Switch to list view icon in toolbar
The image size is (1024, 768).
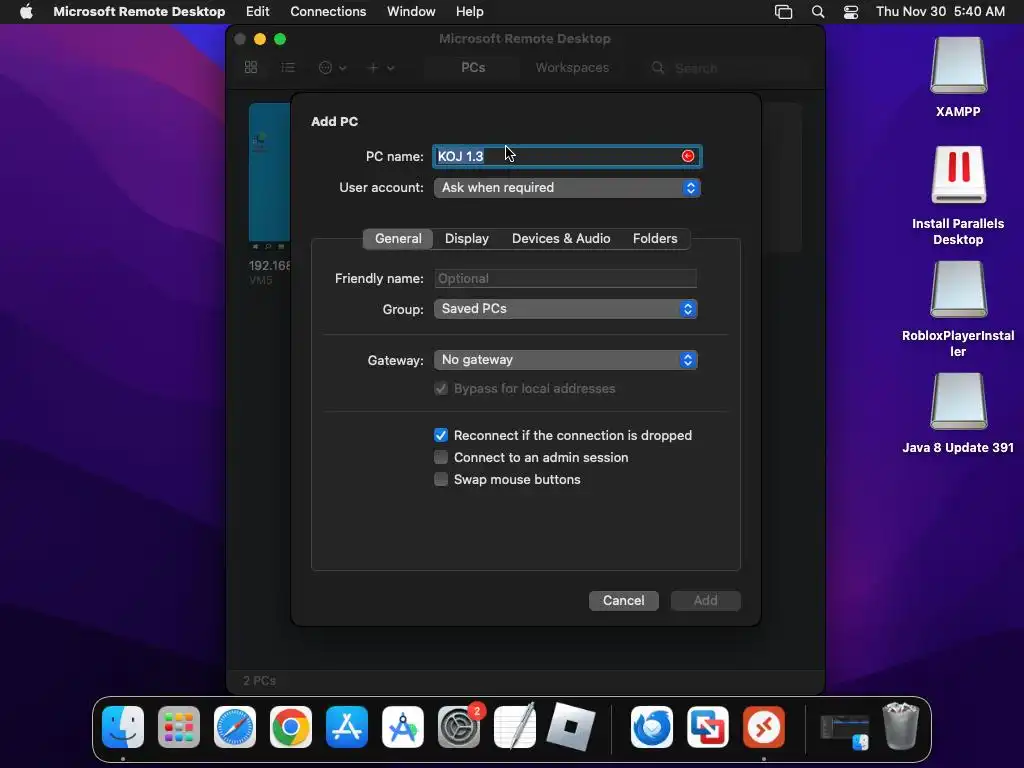tap(287, 67)
